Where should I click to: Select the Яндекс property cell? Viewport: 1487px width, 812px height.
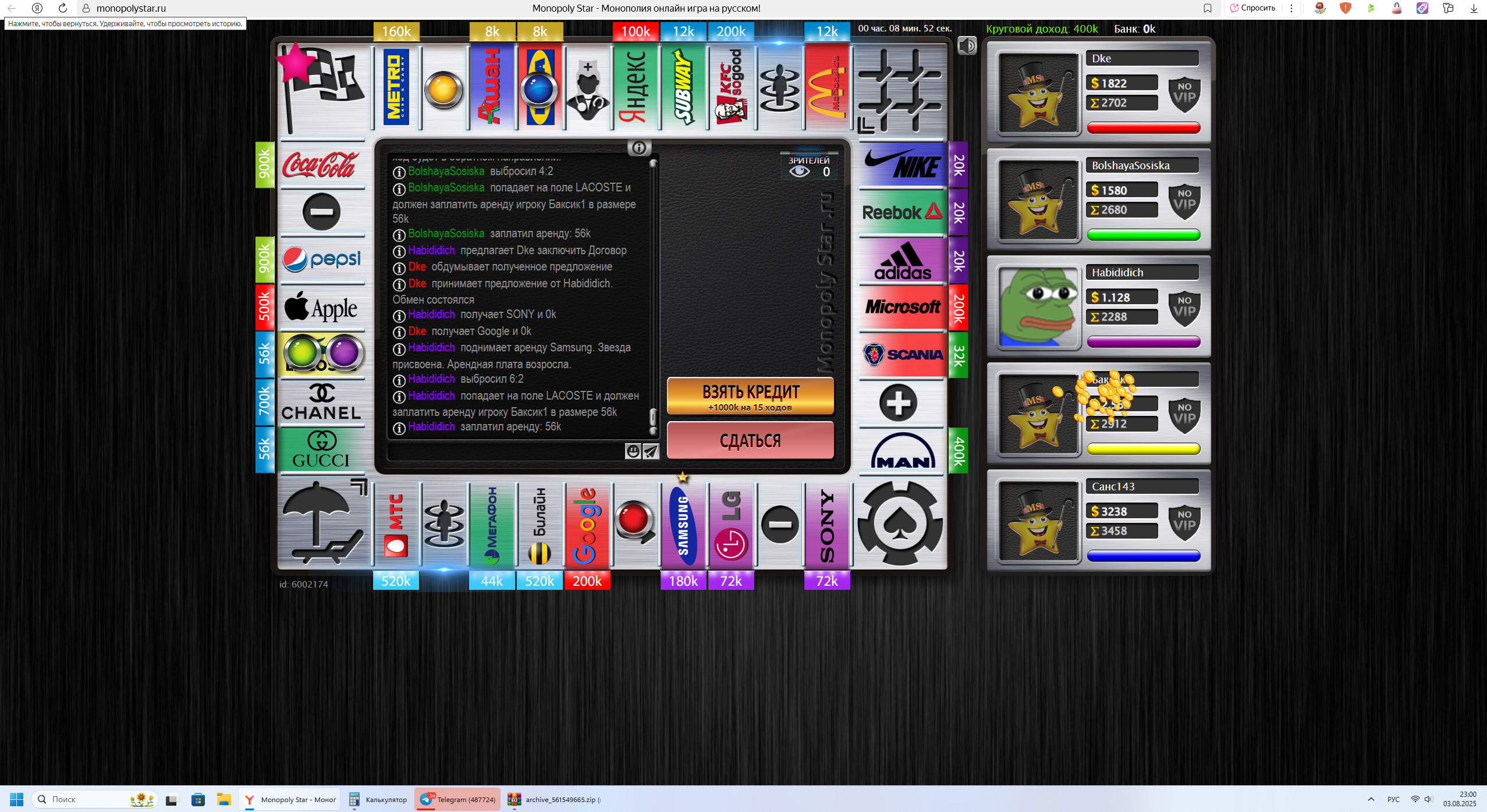tap(636, 87)
